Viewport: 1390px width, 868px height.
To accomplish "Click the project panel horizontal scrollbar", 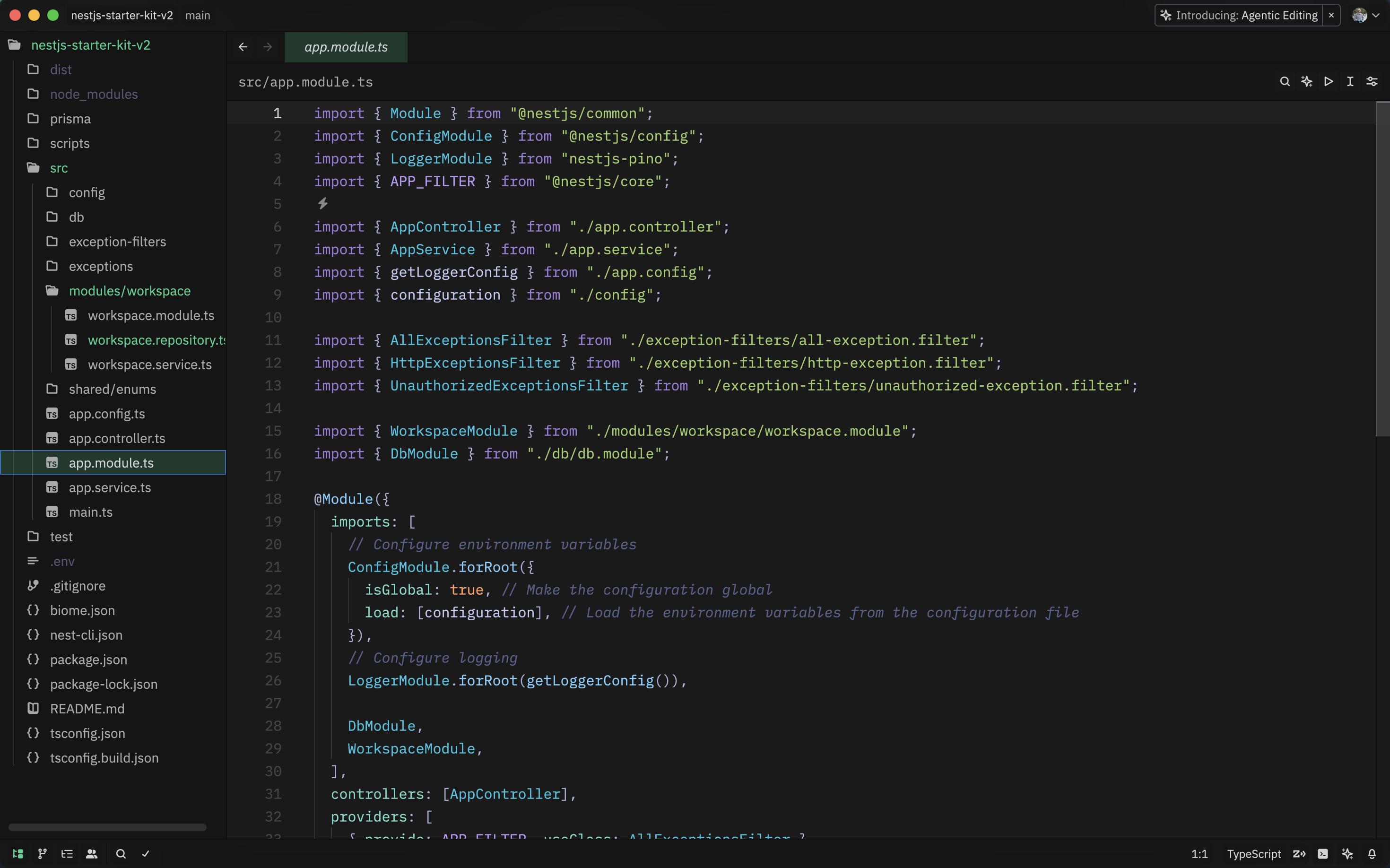I will click(x=107, y=827).
